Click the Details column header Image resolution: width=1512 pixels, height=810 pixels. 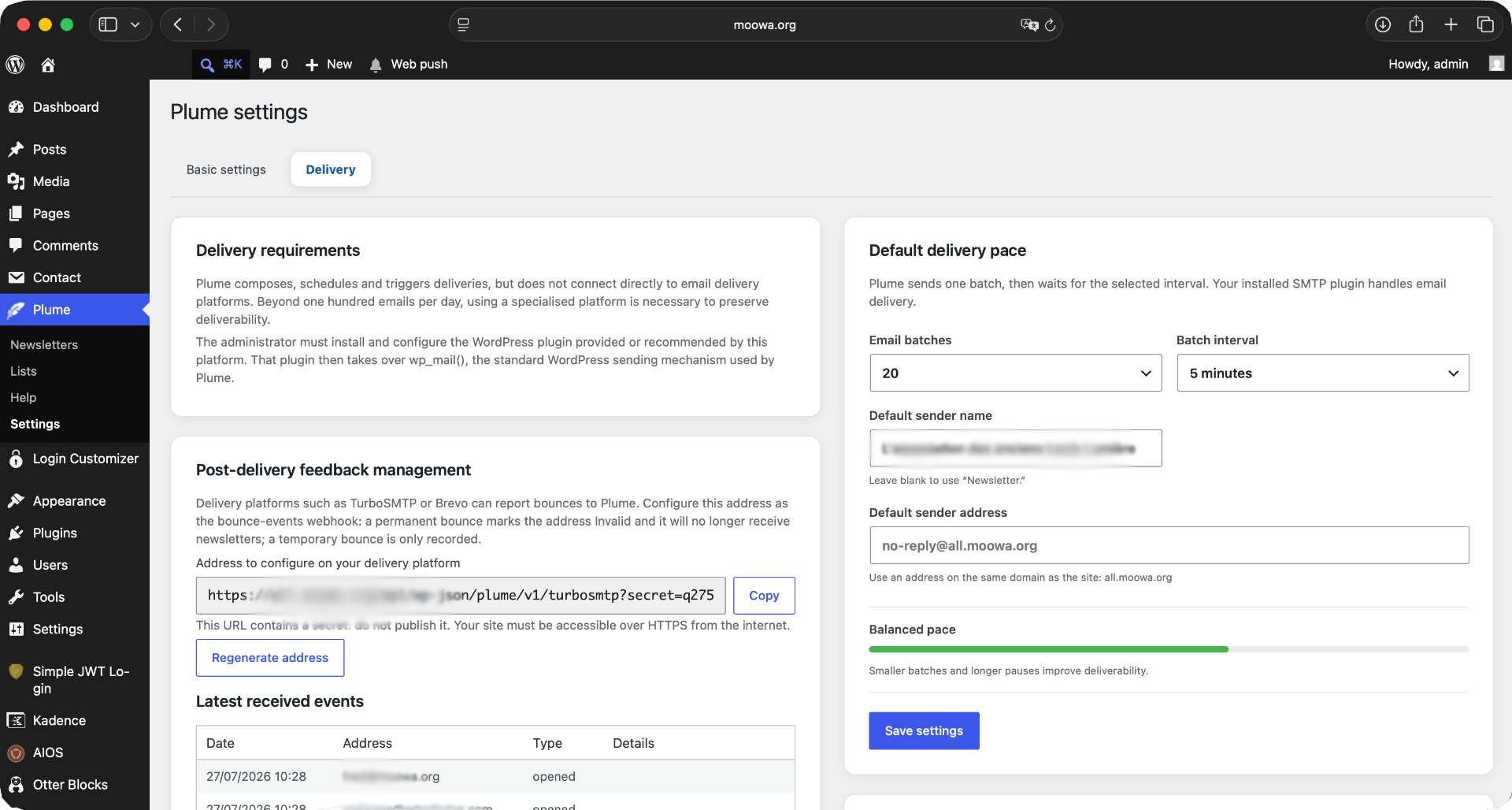point(634,743)
